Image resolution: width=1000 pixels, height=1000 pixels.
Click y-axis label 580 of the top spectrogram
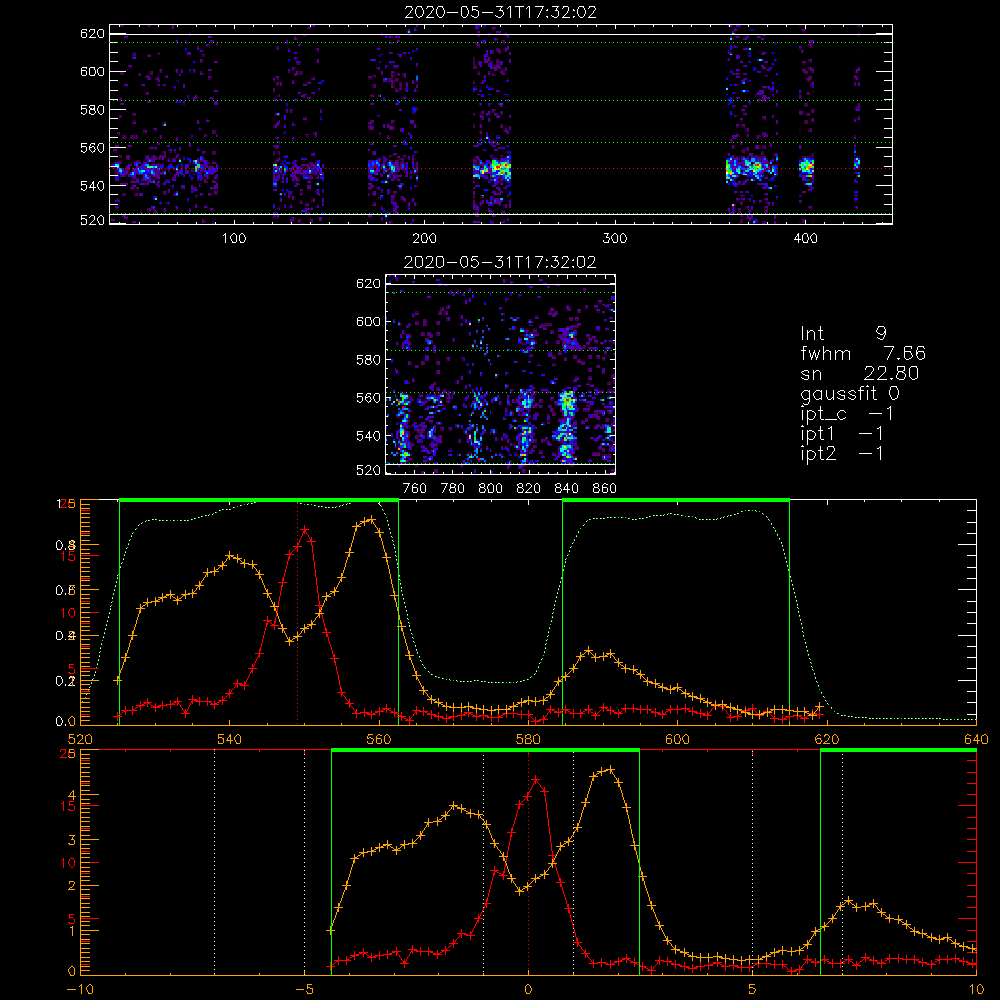click(x=92, y=110)
